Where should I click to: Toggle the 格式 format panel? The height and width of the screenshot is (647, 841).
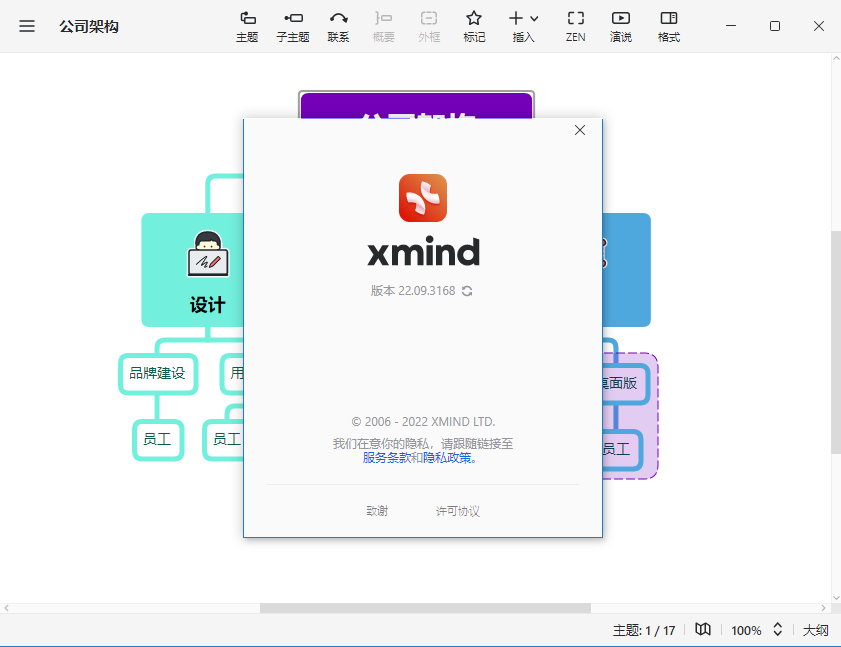pos(669,26)
